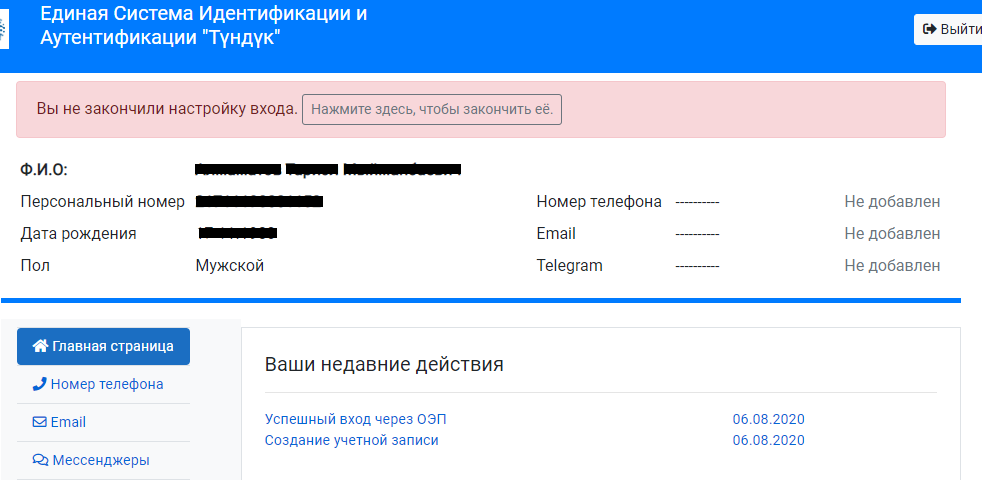Click the Telegram label in profile details

click(x=570, y=266)
